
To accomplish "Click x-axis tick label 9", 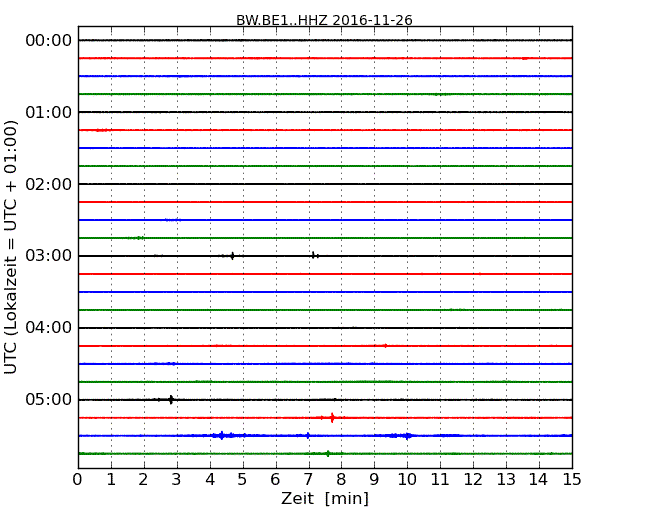I will [374, 480].
